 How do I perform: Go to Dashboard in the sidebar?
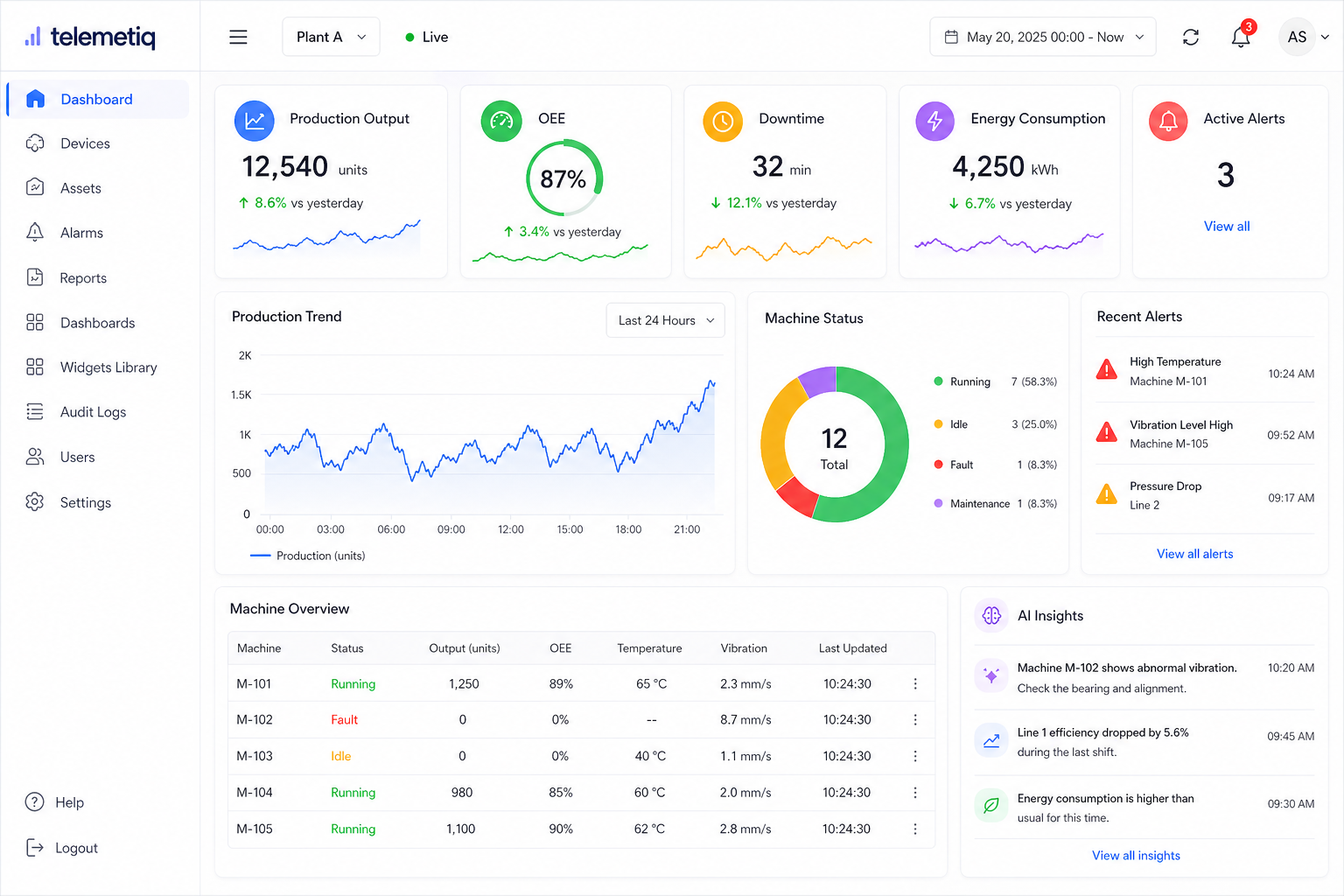click(x=98, y=99)
